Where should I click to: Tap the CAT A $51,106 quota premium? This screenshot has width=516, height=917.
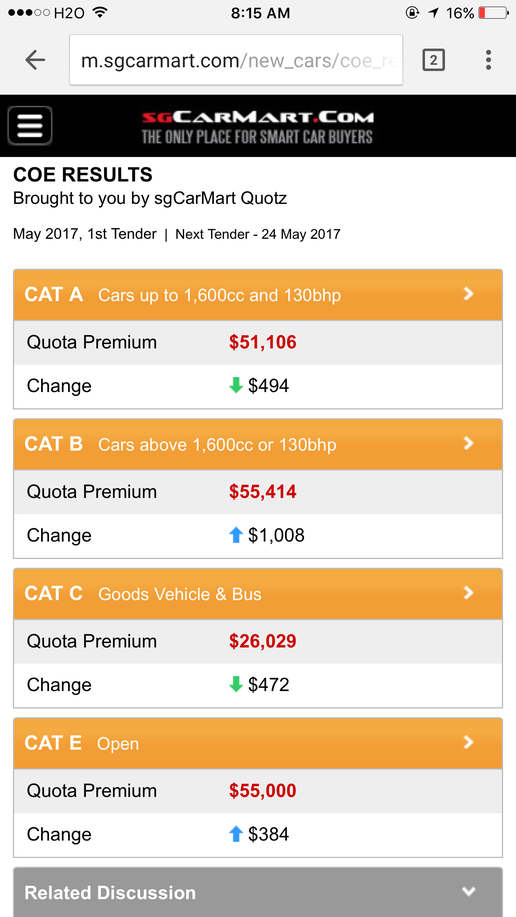263,342
